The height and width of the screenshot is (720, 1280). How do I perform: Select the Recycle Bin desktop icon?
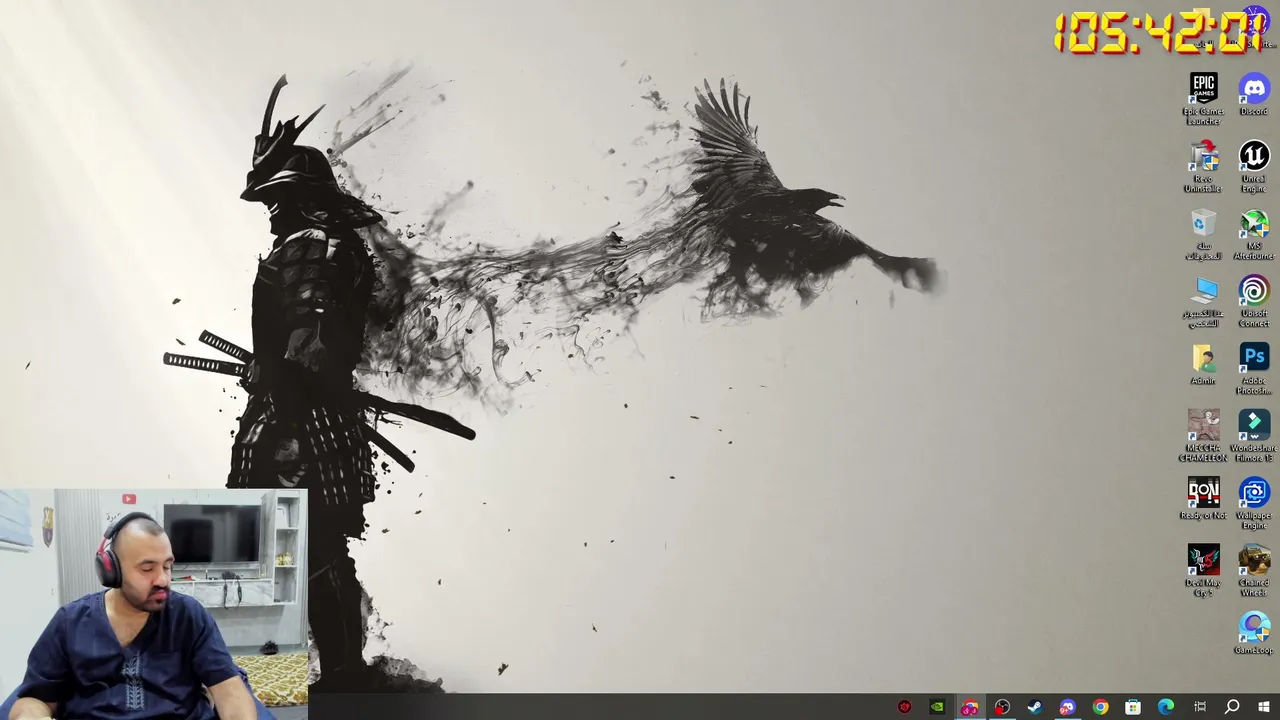(1203, 234)
